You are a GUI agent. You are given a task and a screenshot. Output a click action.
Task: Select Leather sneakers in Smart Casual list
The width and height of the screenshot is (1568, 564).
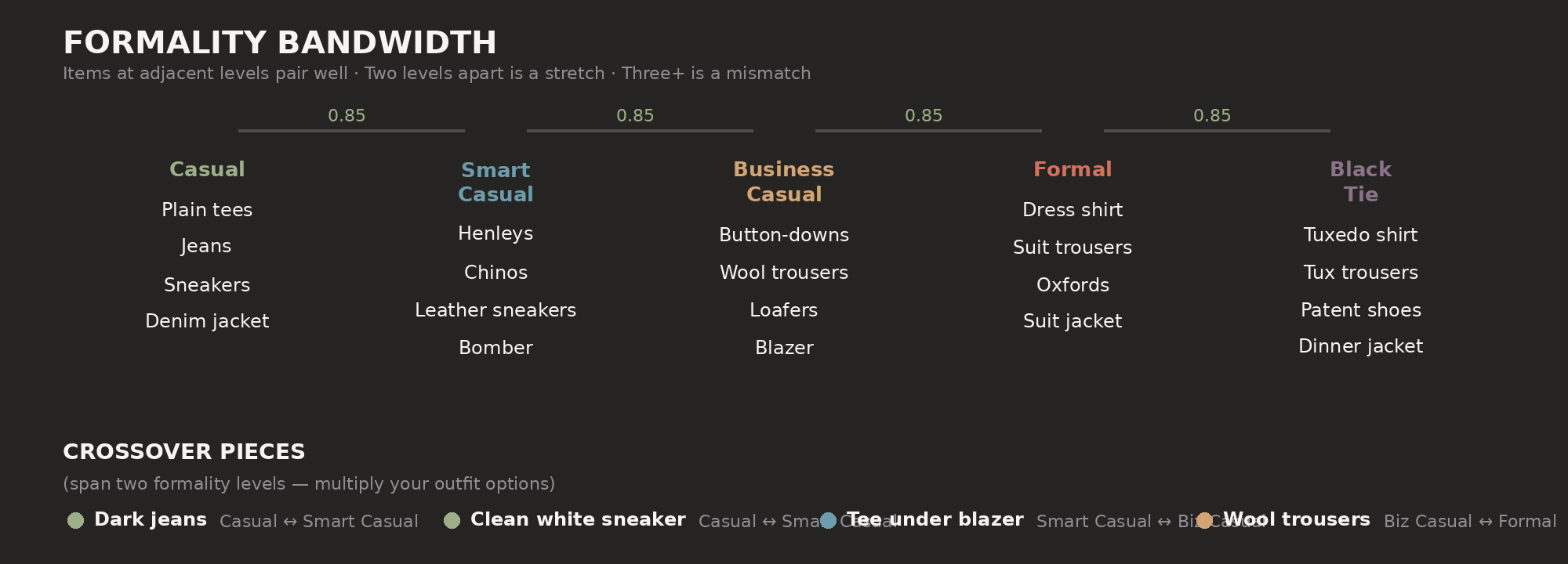pos(495,310)
